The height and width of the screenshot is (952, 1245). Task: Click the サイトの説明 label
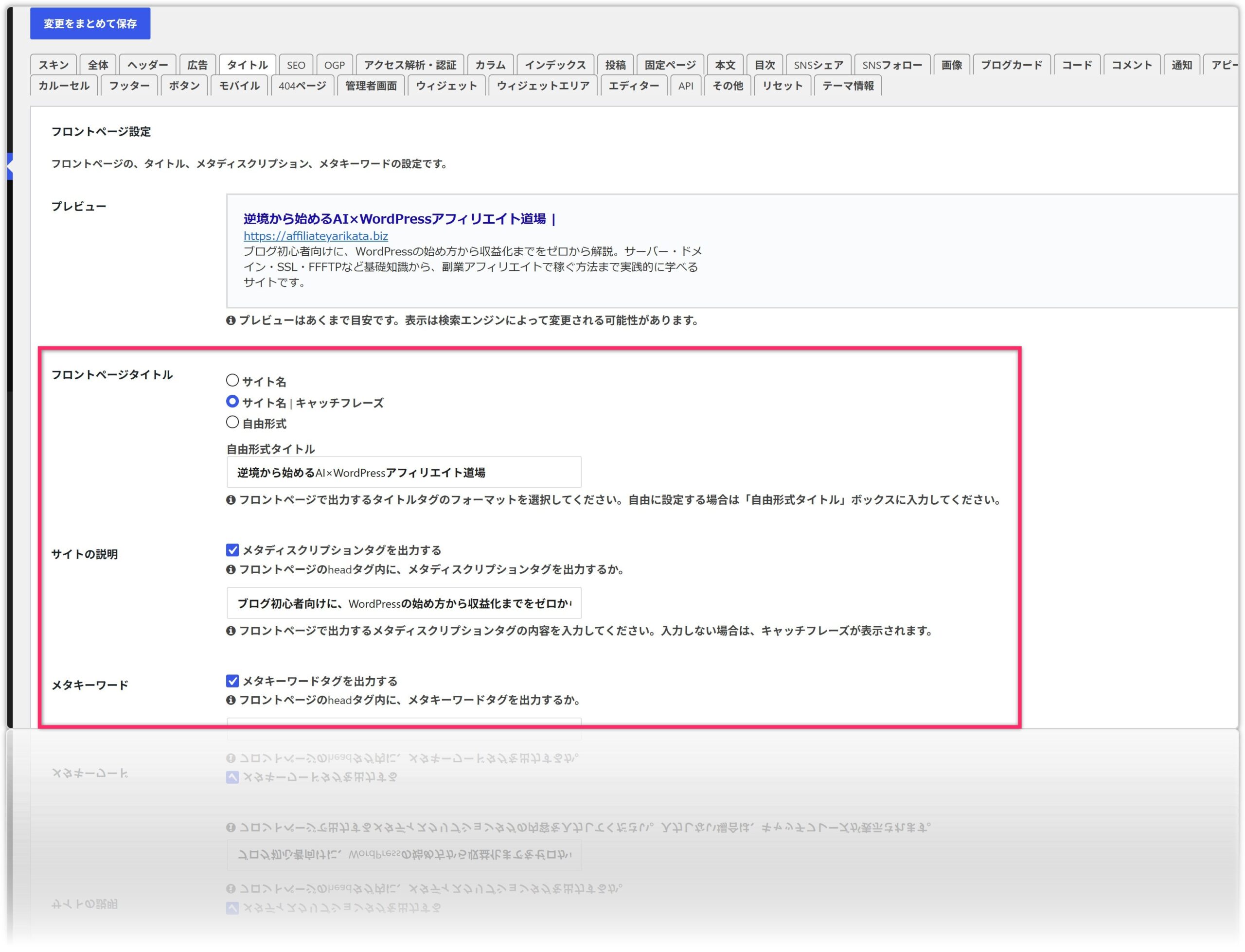click(x=85, y=554)
